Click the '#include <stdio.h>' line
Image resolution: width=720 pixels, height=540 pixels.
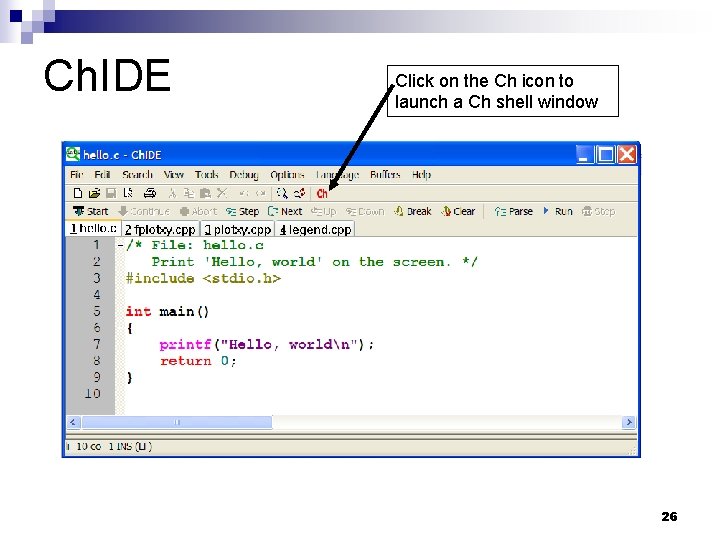point(203,279)
